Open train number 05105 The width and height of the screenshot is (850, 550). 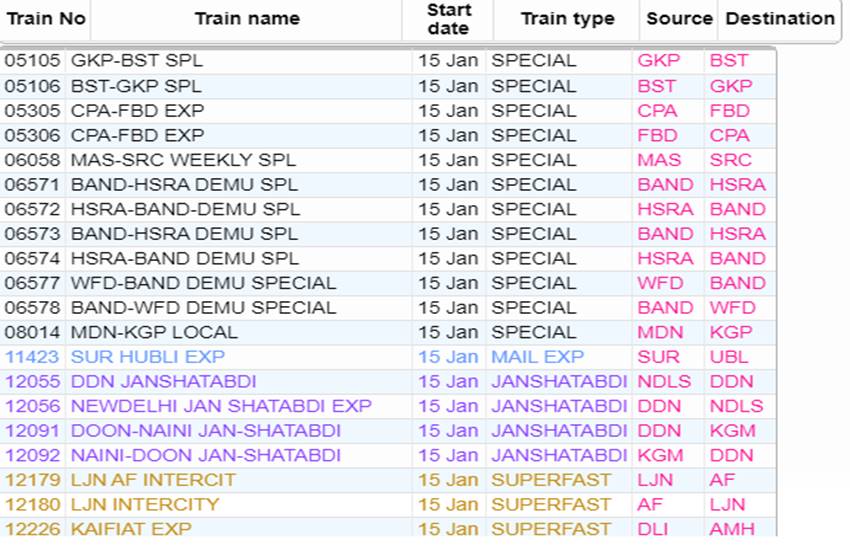pos(32,61)
